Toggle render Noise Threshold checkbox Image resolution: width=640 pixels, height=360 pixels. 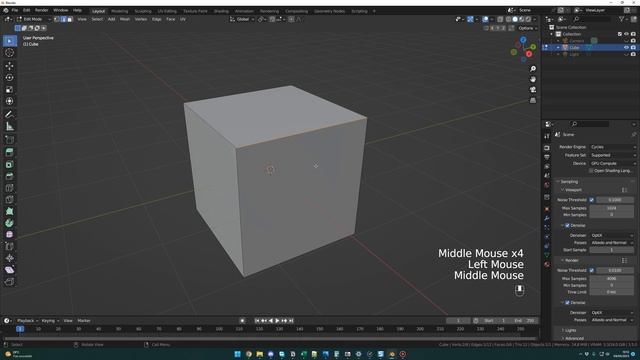(x=591, y=270)
